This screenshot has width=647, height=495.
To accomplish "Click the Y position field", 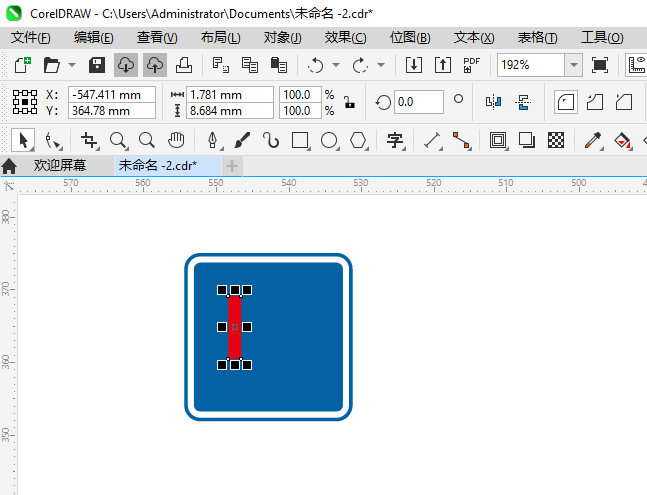I will (112, 111).
